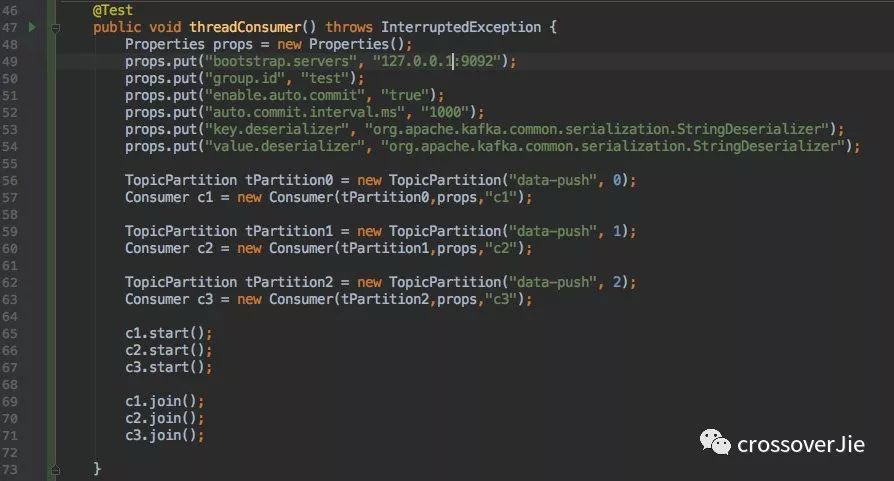Click the crossoverJie watermark text
Screen dimensions: 894x481
800,444
